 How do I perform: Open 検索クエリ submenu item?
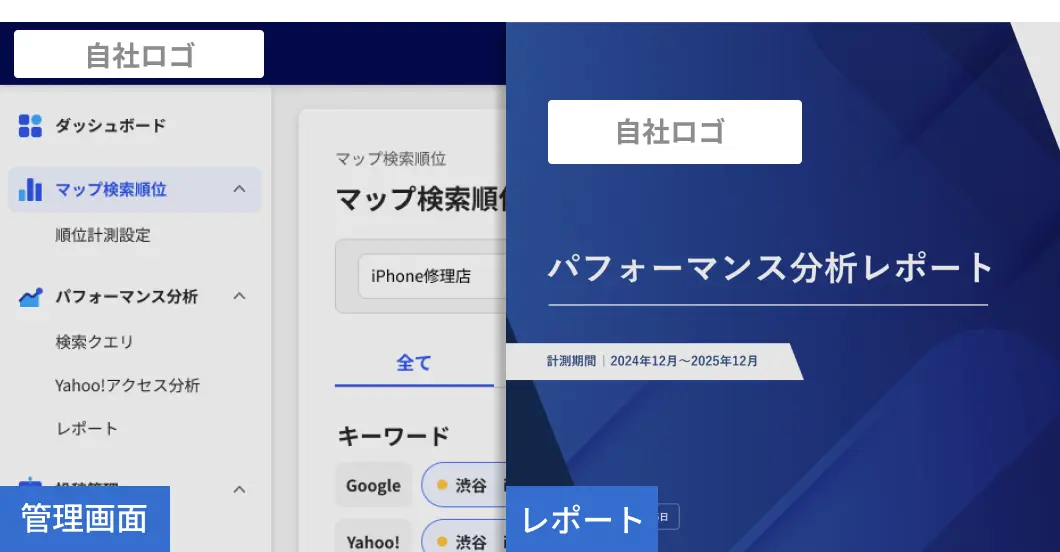pos(94,342)
